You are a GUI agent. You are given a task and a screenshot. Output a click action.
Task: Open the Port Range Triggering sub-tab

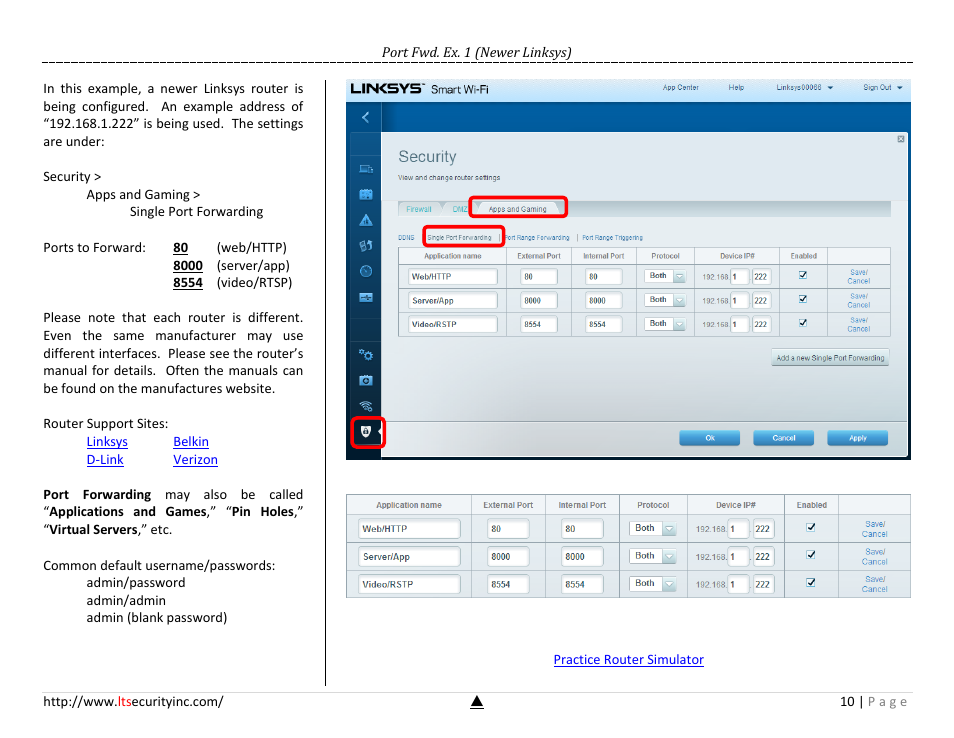(612, 238)
